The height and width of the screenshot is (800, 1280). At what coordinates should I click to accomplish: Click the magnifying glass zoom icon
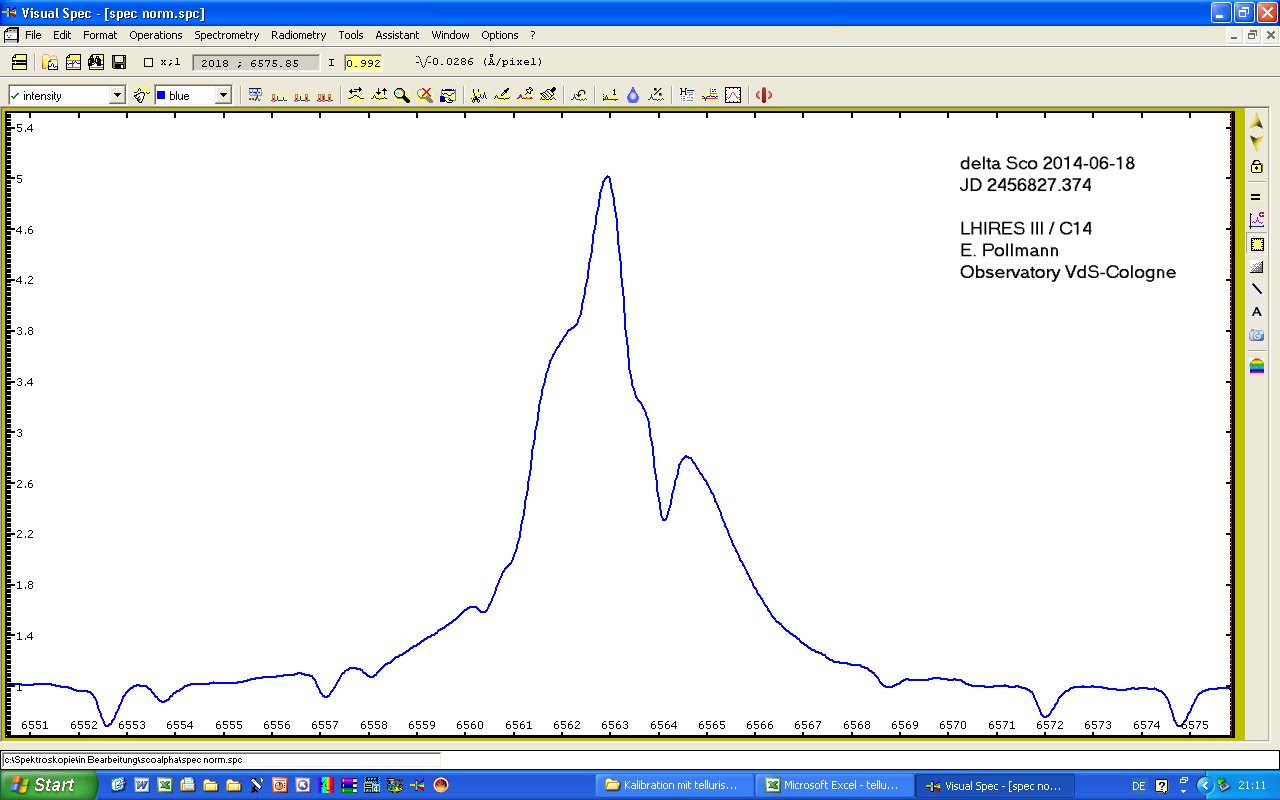[401, 95]
